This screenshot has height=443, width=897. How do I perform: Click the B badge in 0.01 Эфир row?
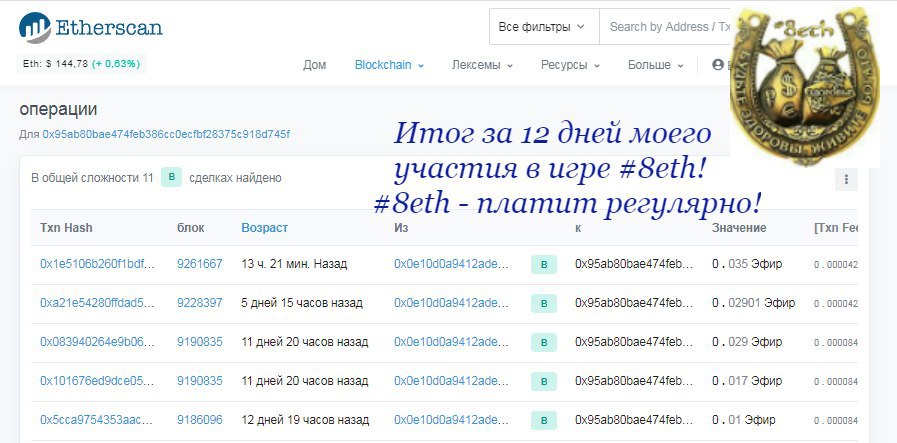point(544,420)
